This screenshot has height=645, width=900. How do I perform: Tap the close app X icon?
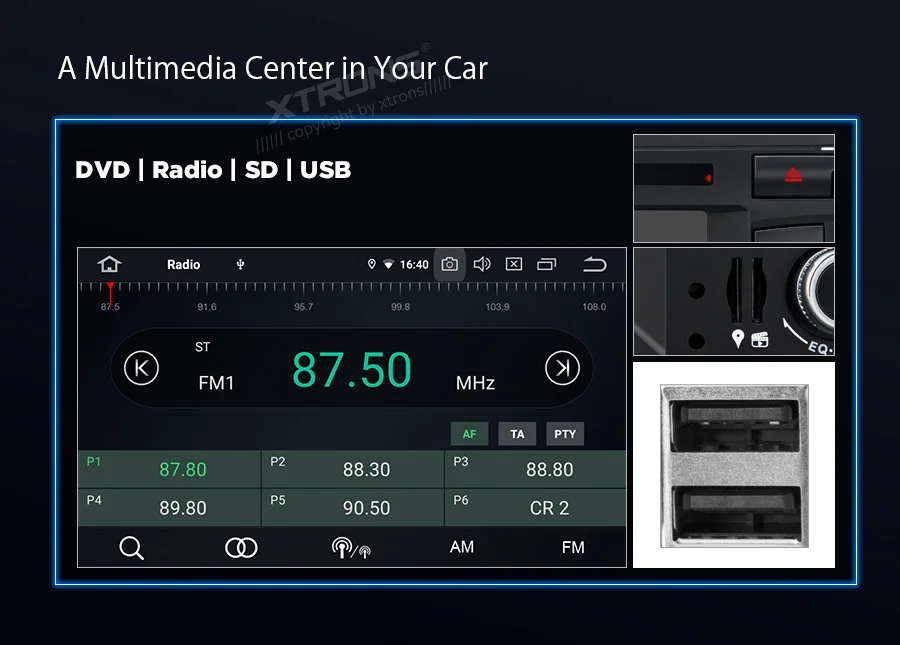(513, 264)
